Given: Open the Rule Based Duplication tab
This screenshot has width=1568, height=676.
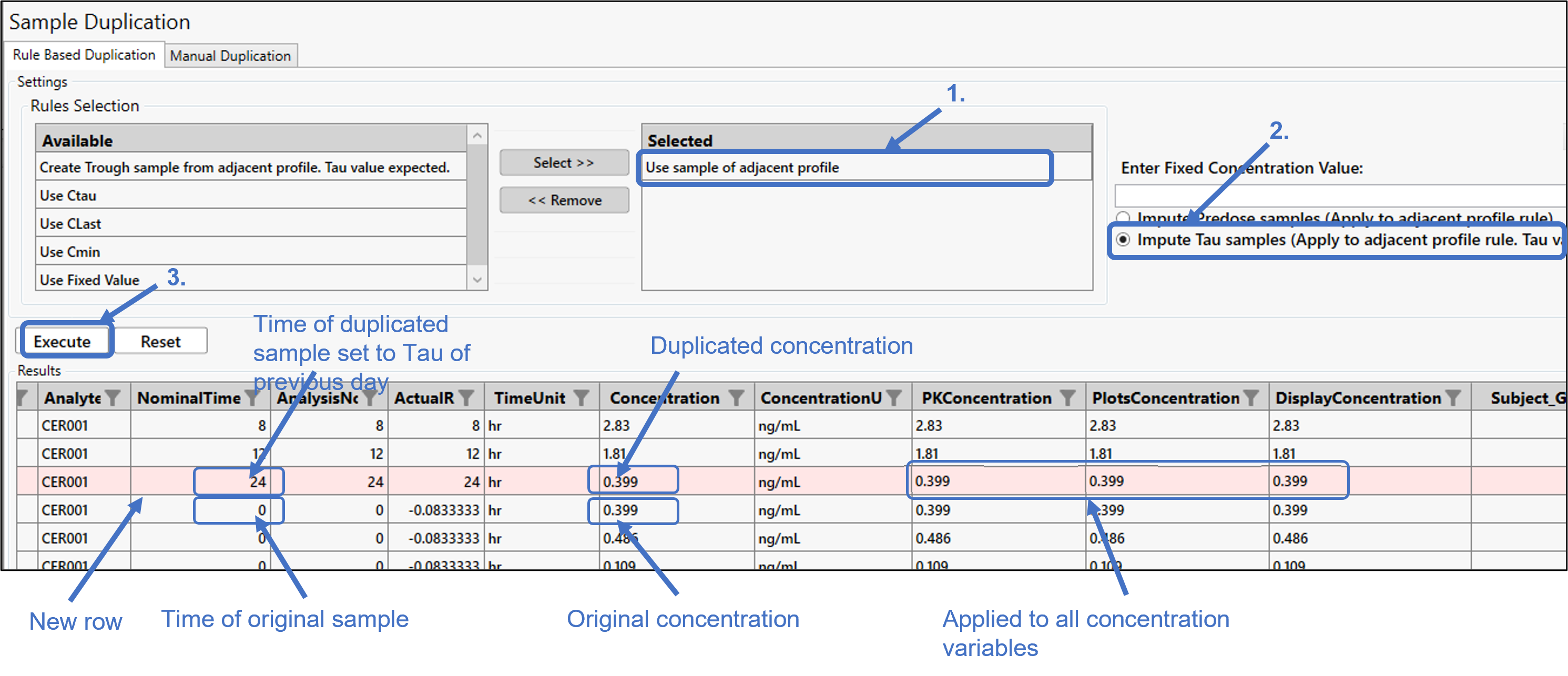Looking at the screenshot, I should click(x=84, y=55).
